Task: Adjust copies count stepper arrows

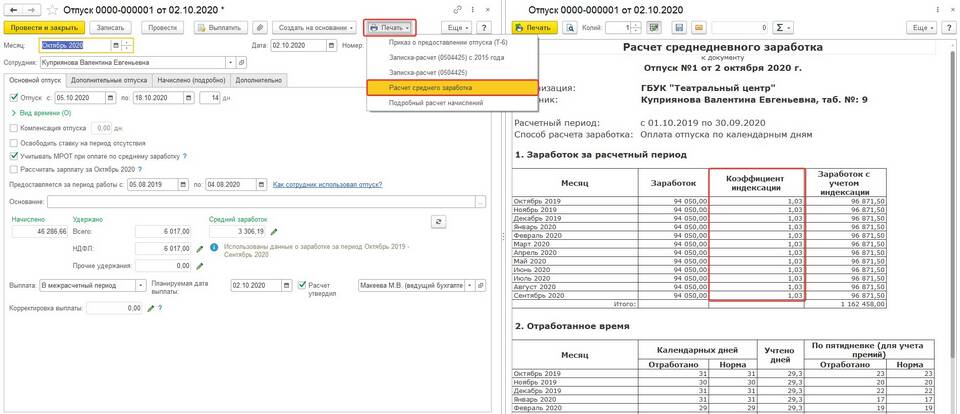Action: click(636, 28)
